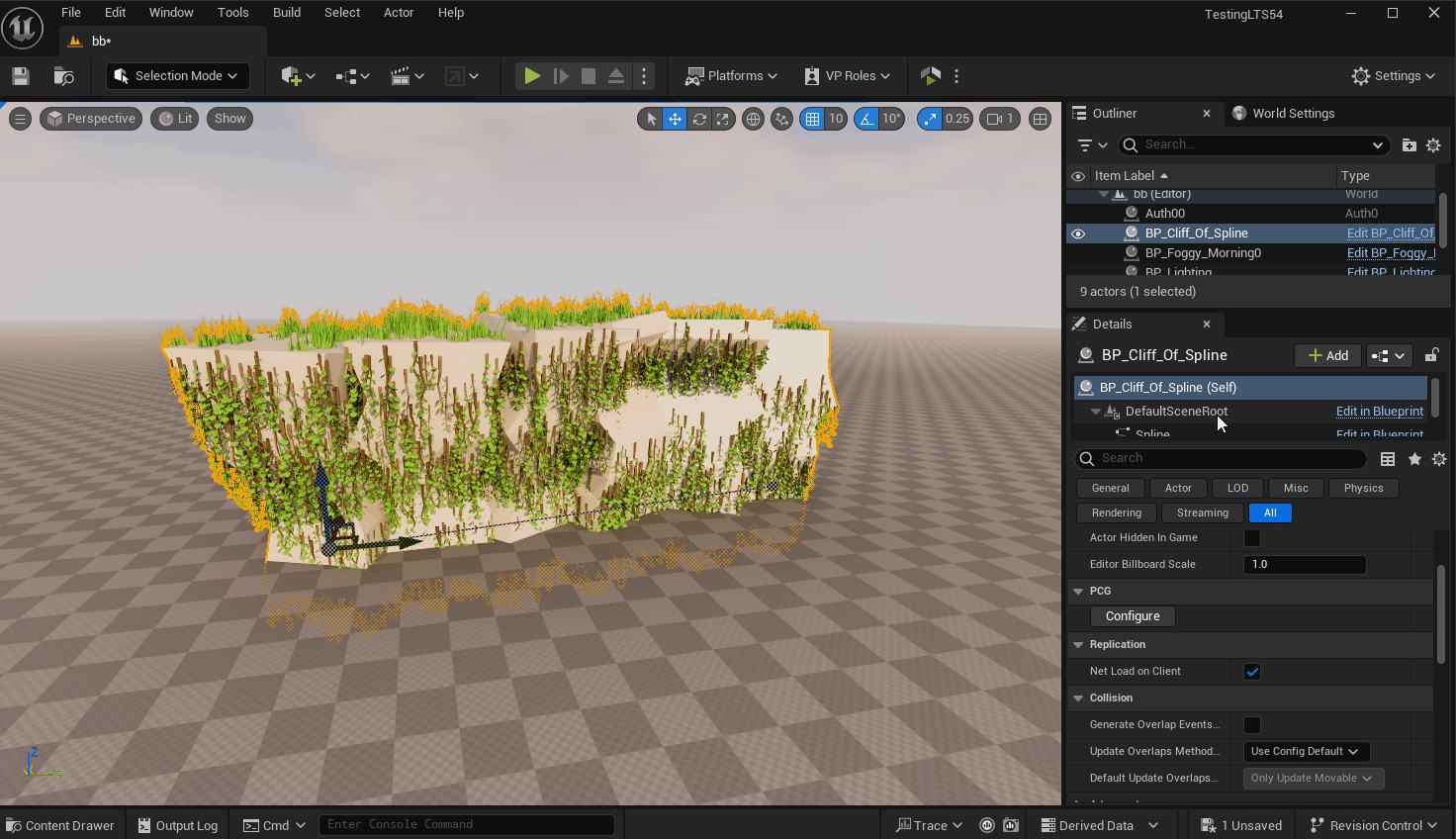Collapse the PCG section
1456x839 pixels.
pyautogui.click(x=1078, y=591)
